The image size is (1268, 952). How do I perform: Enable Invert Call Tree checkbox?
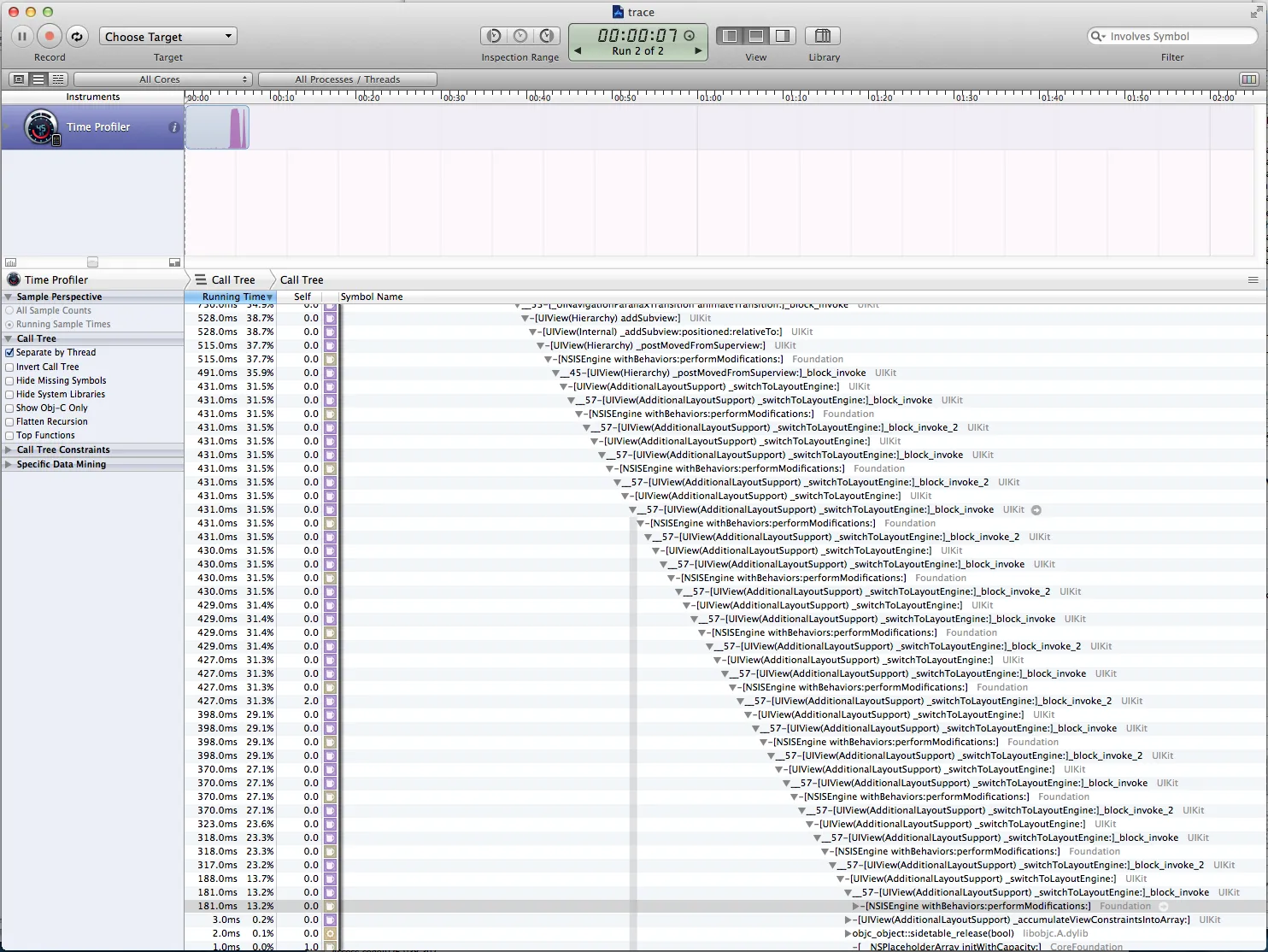tap(9, 367)
